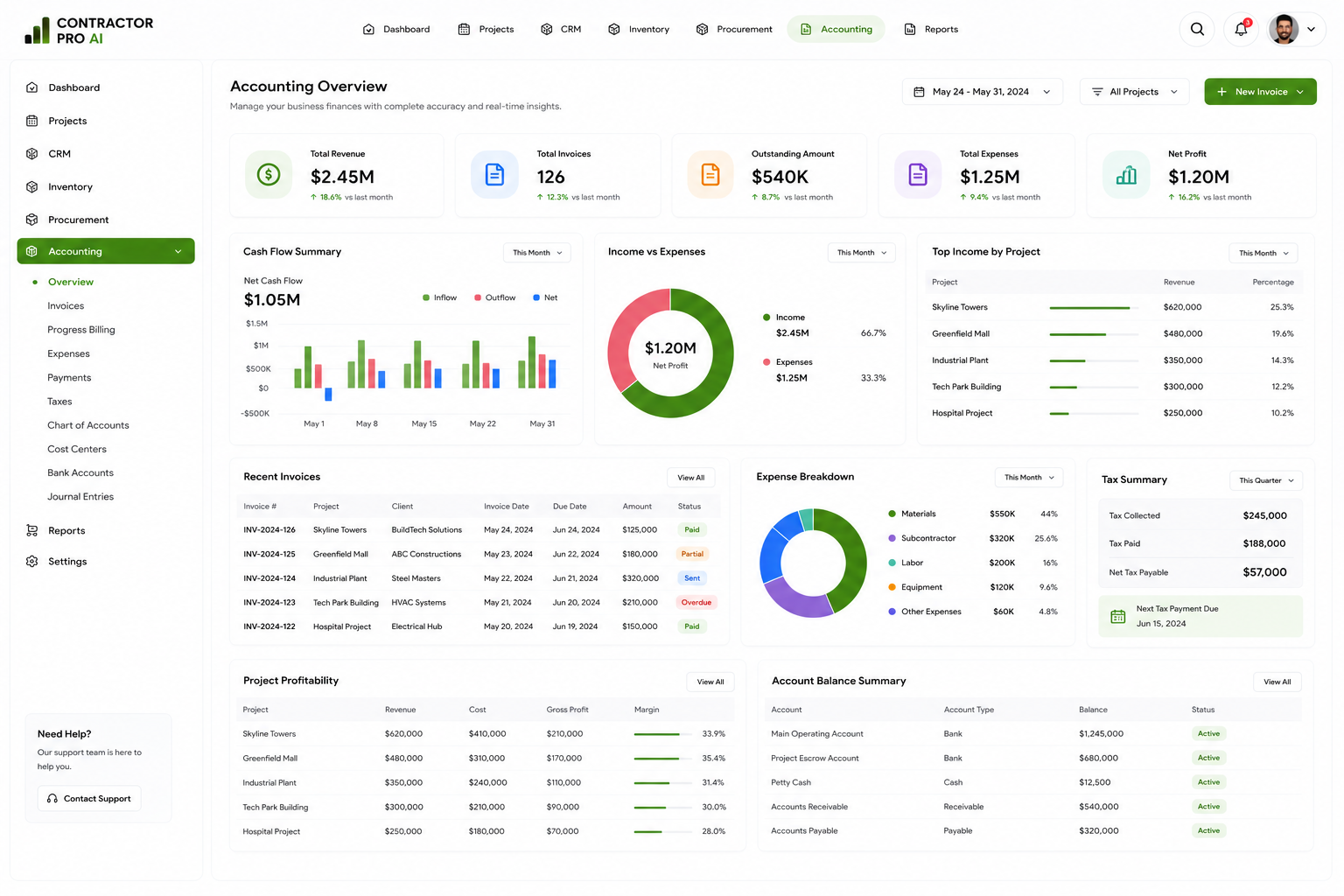Expand the All Projects filter dropdown
This screenshot has height=896, width=1344.
pos(1135,92)
